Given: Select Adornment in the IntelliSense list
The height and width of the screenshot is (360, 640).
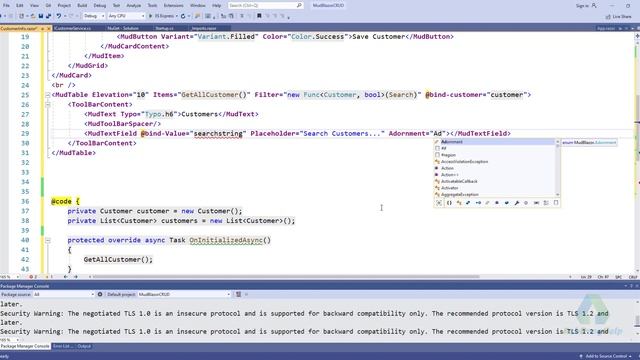Looking at the screenshot, I should [x=495, y=142].
